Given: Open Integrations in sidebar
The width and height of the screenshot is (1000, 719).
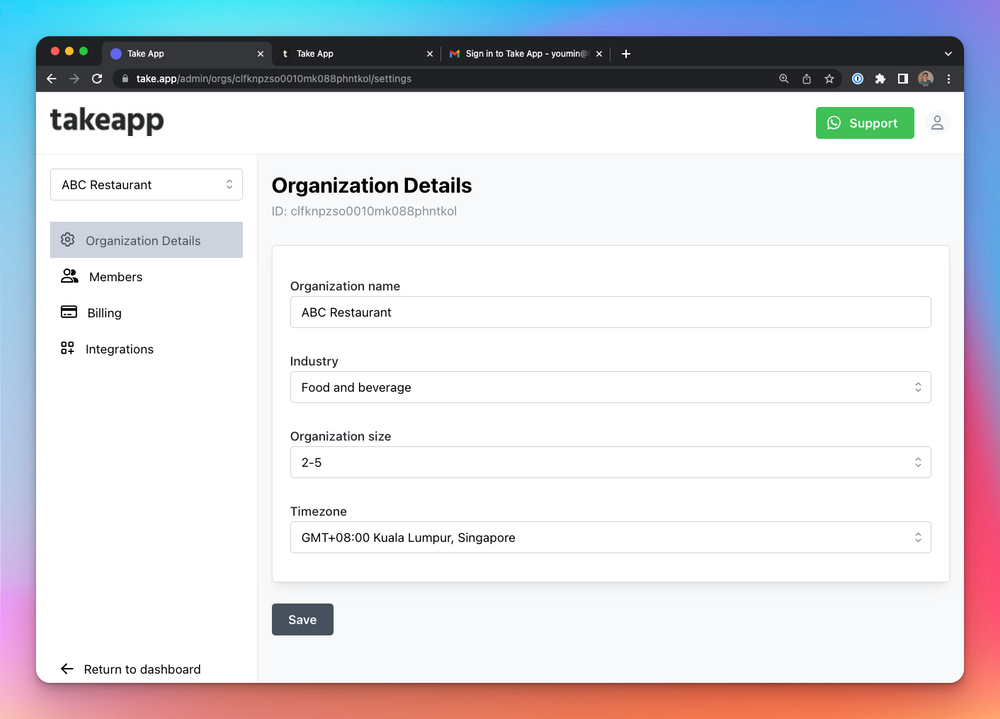Looking at the screenshot, I should [x=147, y=349].
